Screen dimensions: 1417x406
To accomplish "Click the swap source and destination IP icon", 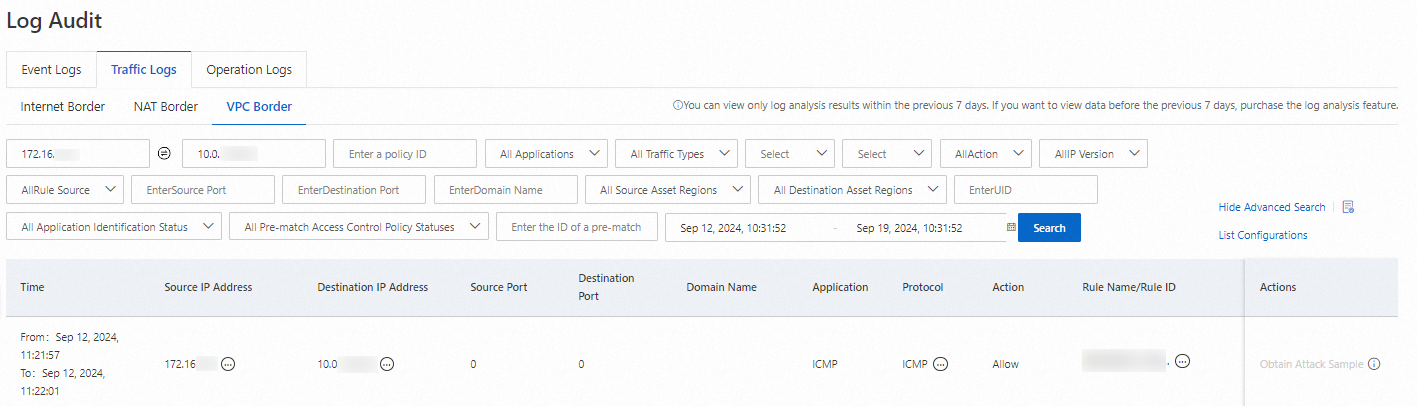I will [165, 154].
